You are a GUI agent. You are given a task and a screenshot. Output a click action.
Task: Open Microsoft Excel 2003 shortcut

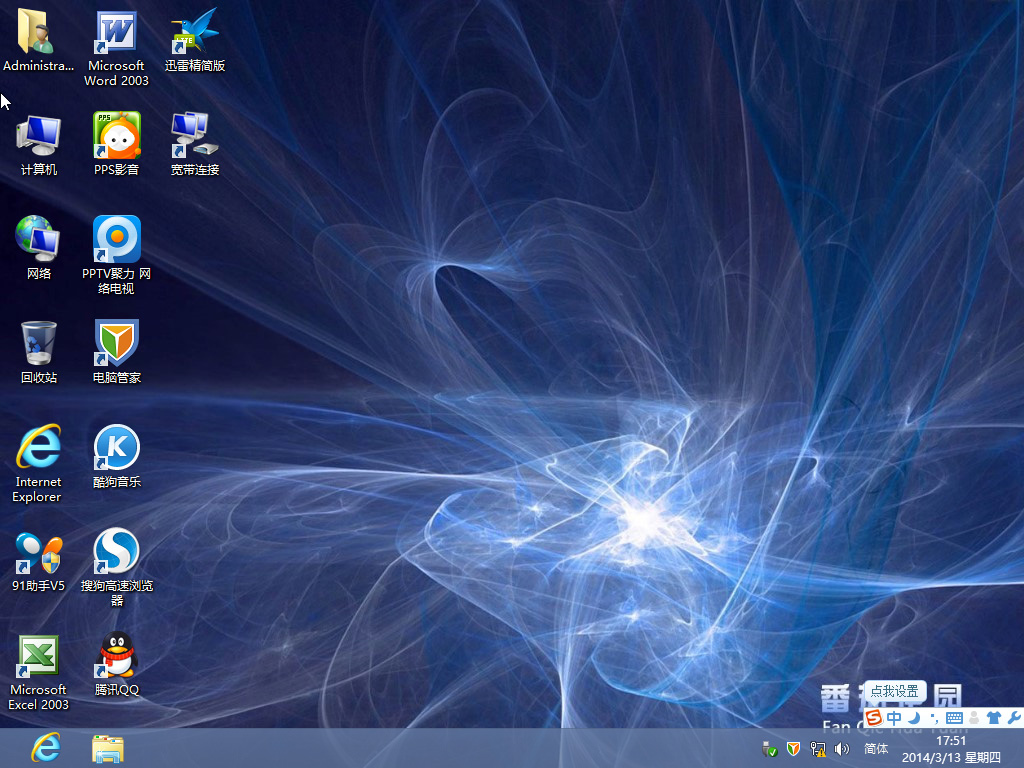coord(38,660)
